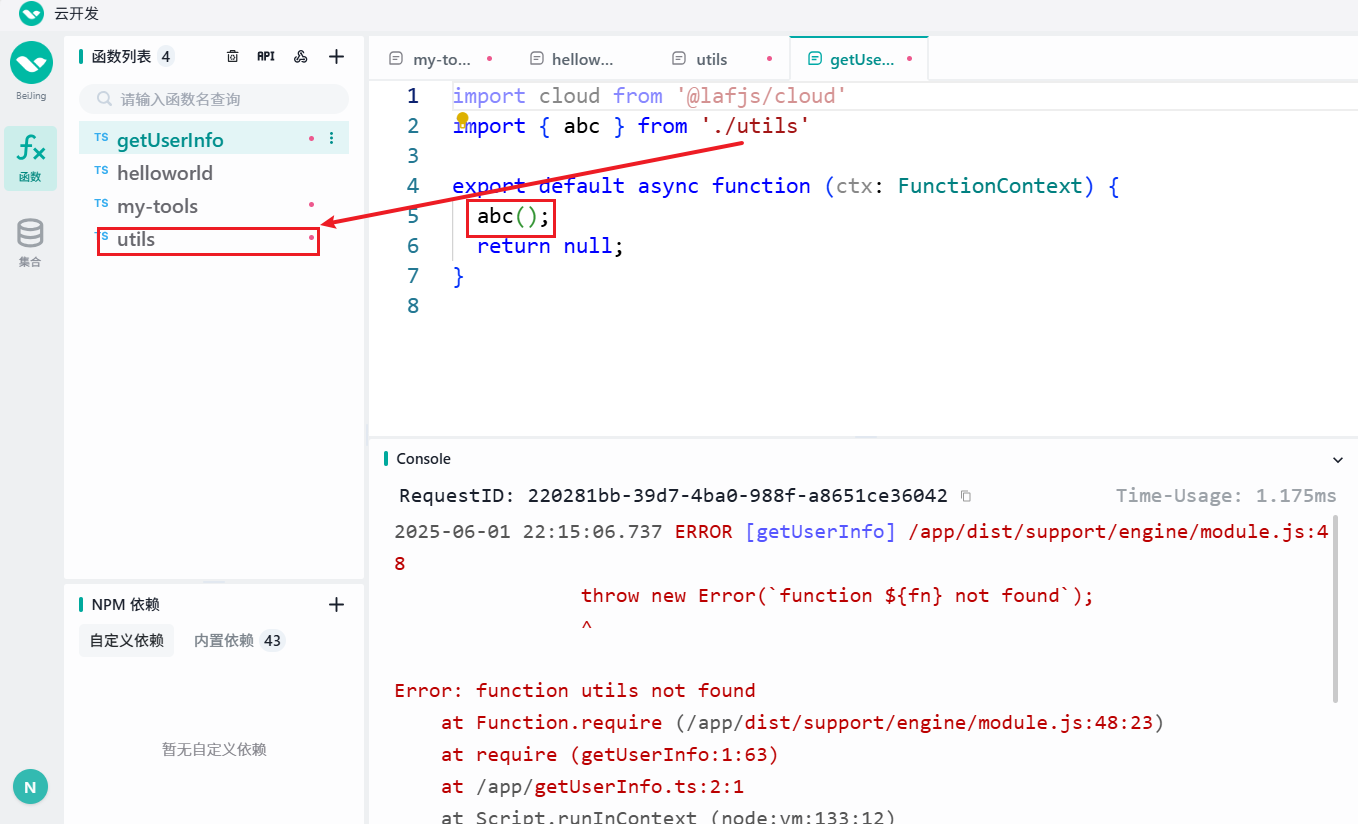Open helloworld function in the list
Image resolution: width=1358 pixels, height=824 pixels.
[x=165, y=173]
